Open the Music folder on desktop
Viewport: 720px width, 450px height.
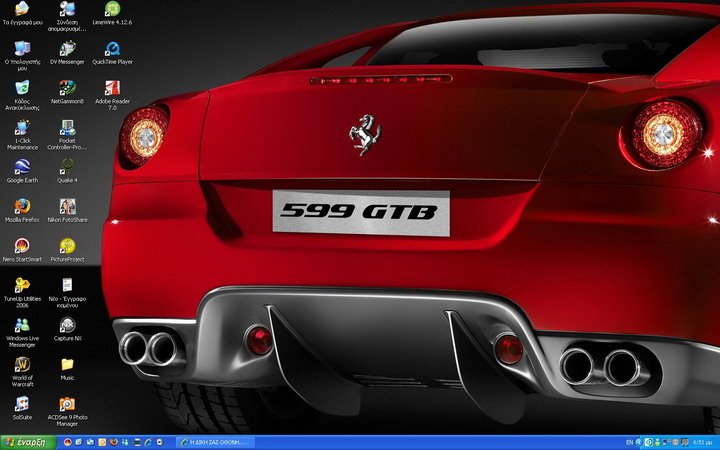pyautogui.click(x=67, y=368)
